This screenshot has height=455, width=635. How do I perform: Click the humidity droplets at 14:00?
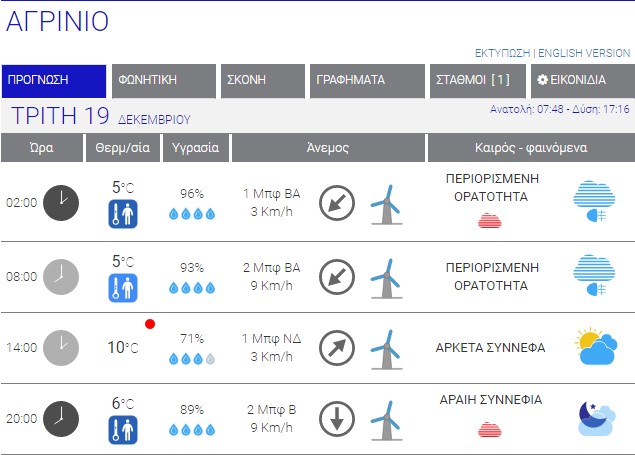pyautogui.click(x=191, y=359)
